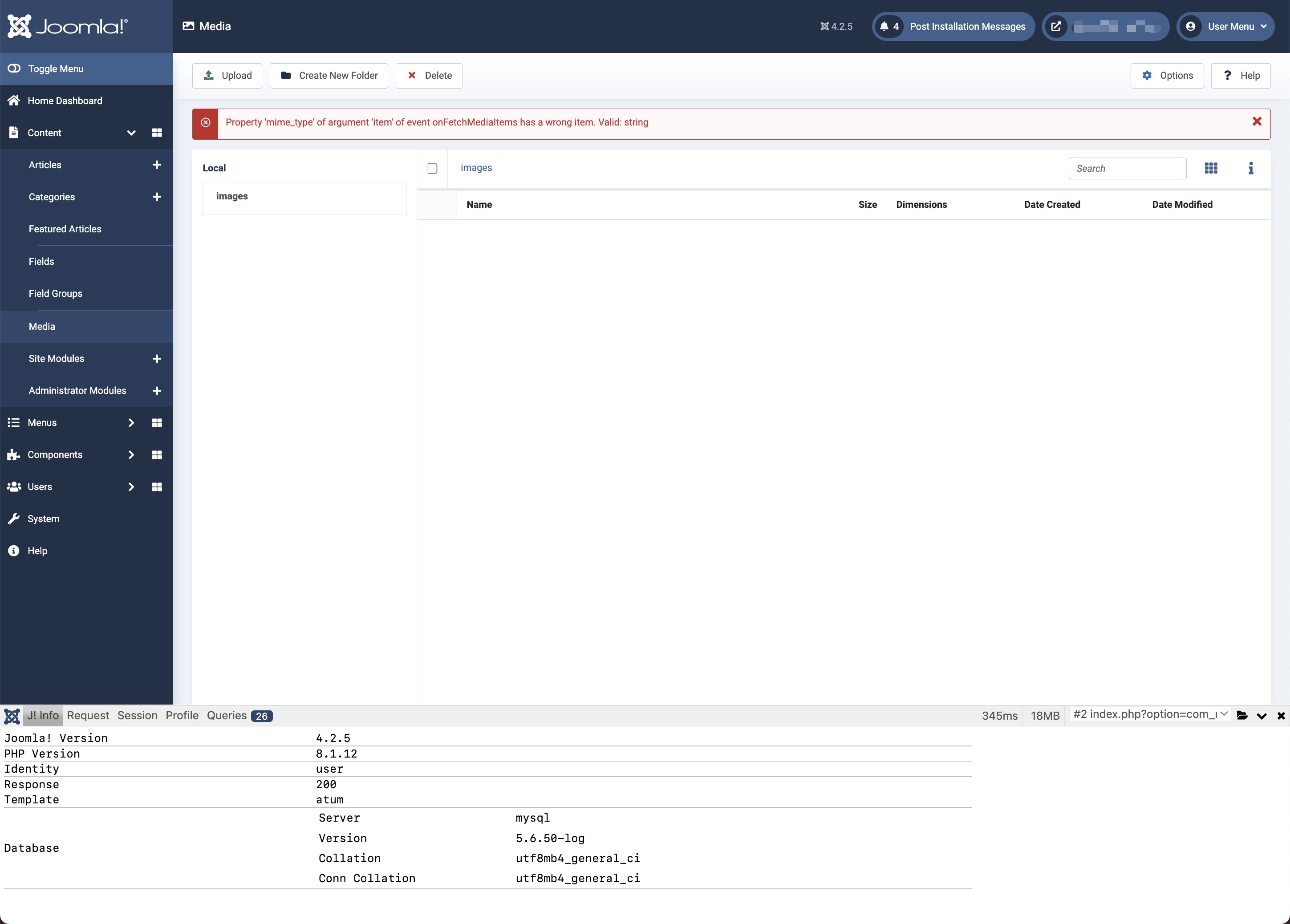
Task: Open site preview external link icon
Action: pos(1056,26)
